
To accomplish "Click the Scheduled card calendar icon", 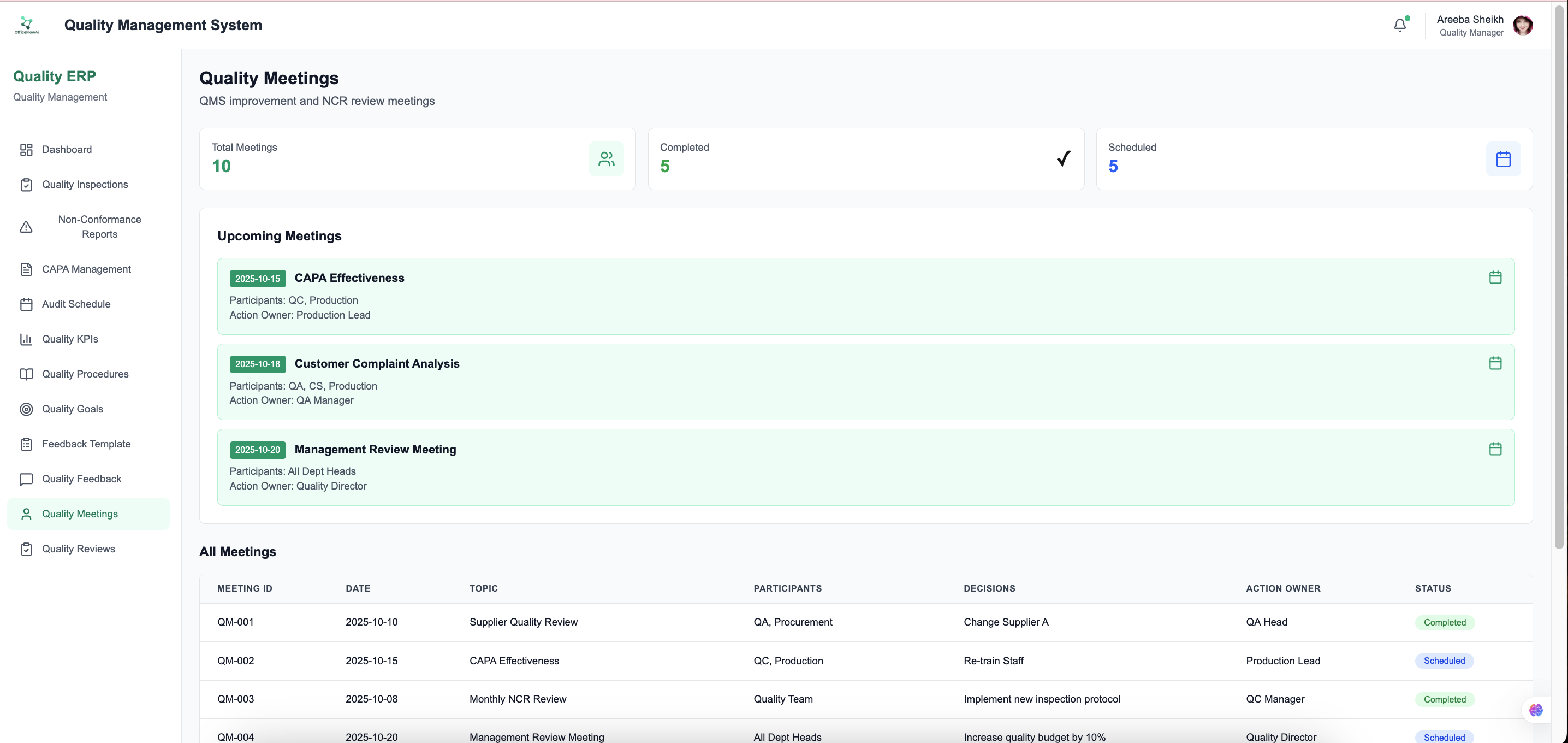I will (1503, 159).
